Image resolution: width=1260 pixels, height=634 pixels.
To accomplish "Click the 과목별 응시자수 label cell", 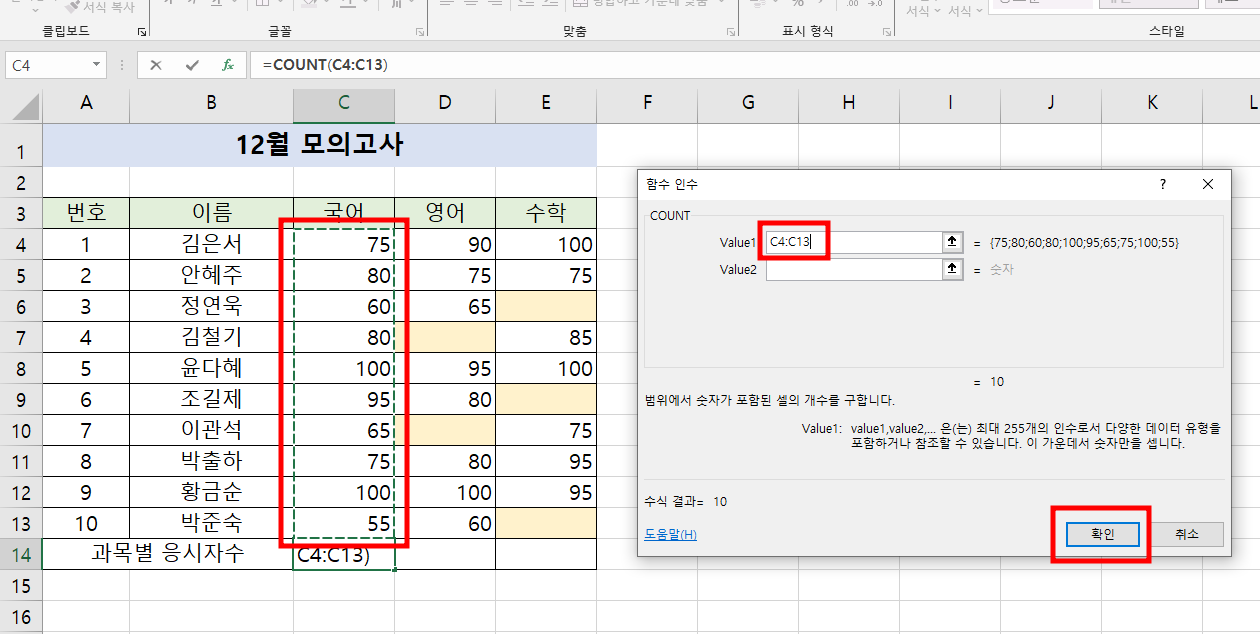I will click(168, 554).
